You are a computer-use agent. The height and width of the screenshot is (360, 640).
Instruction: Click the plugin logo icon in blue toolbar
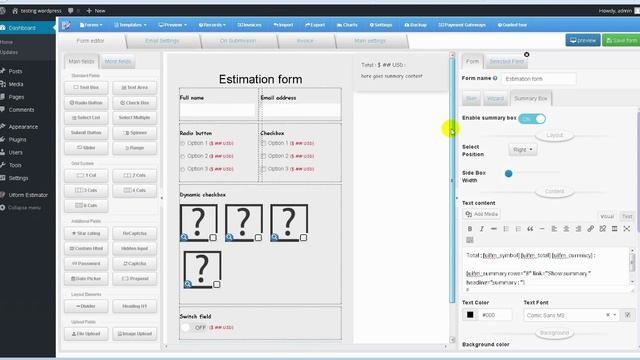pyautogui.click(x=66, y=25)
